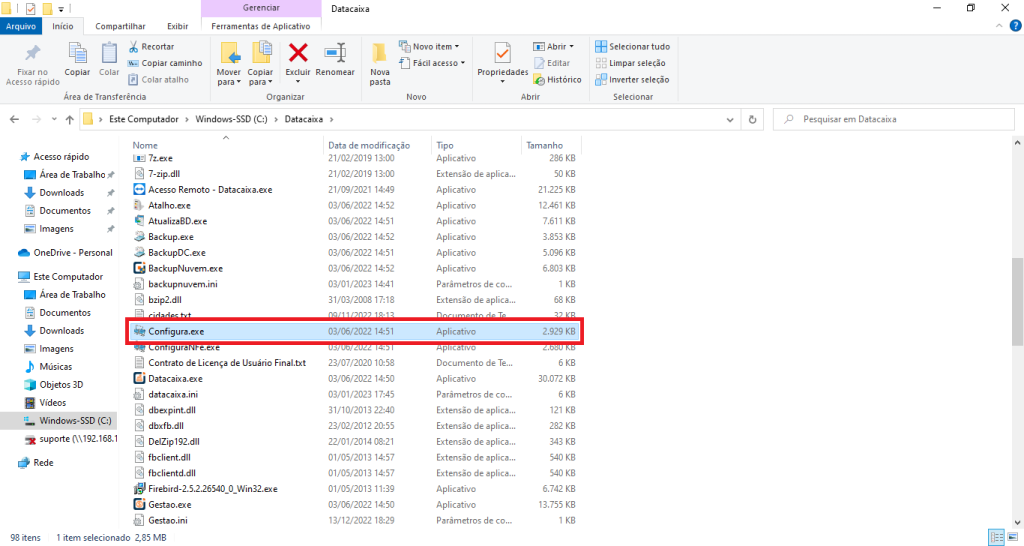Click Limpar seleção
1024x546 pixels.
(x=630, y=63)
